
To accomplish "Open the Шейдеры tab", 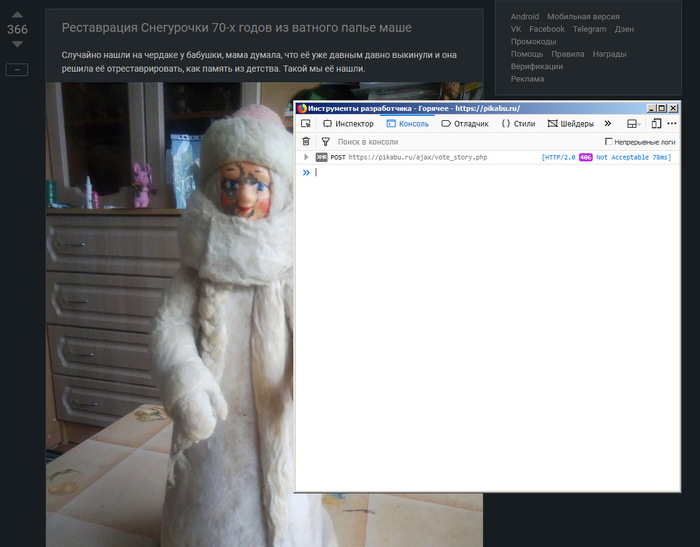I will [570, 124].
